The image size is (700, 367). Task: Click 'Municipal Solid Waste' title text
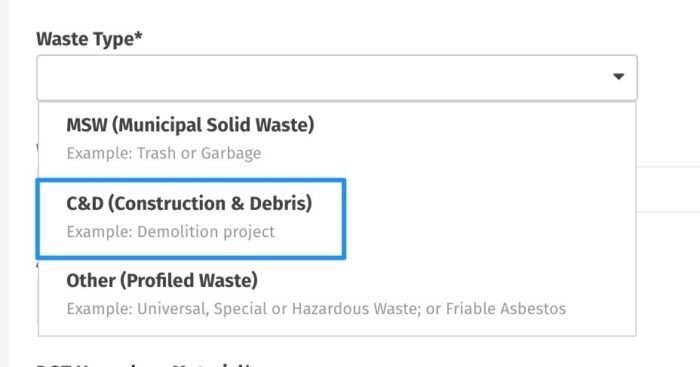click(213, 125)
